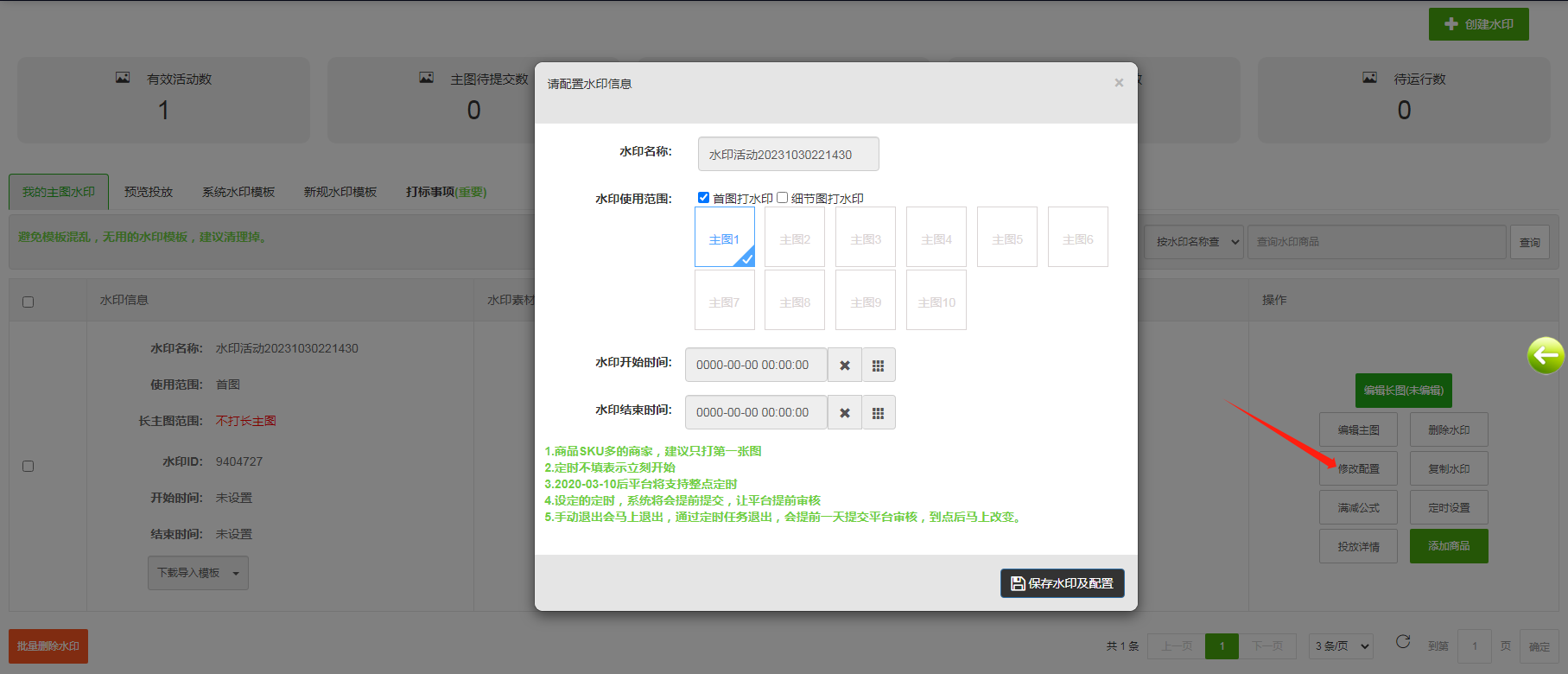
Task: Click the green 添加商品 button
Action: pyautogui.click(x=1448, y=546)
